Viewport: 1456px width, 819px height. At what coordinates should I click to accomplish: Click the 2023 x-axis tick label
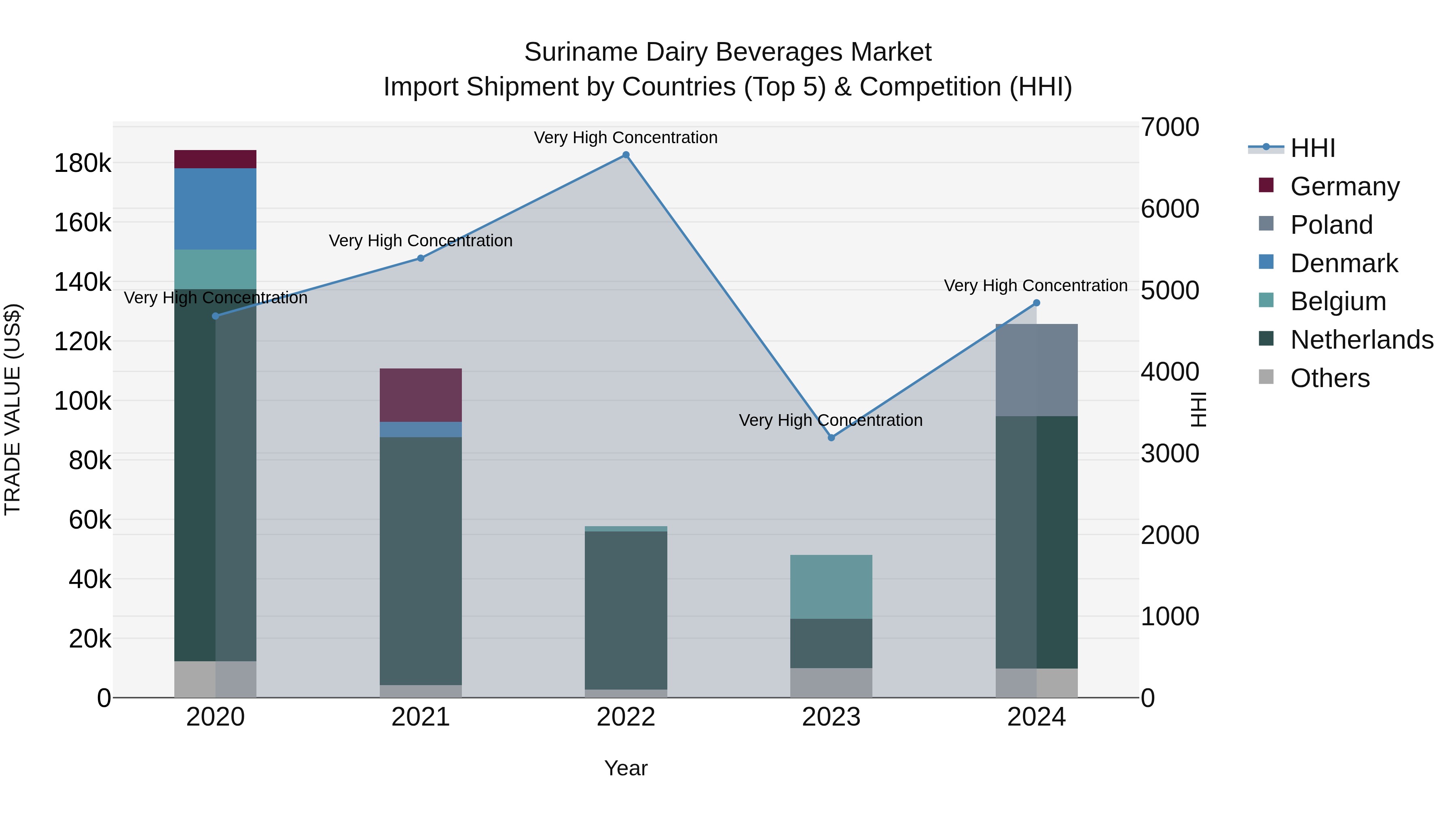pos(831,717)
